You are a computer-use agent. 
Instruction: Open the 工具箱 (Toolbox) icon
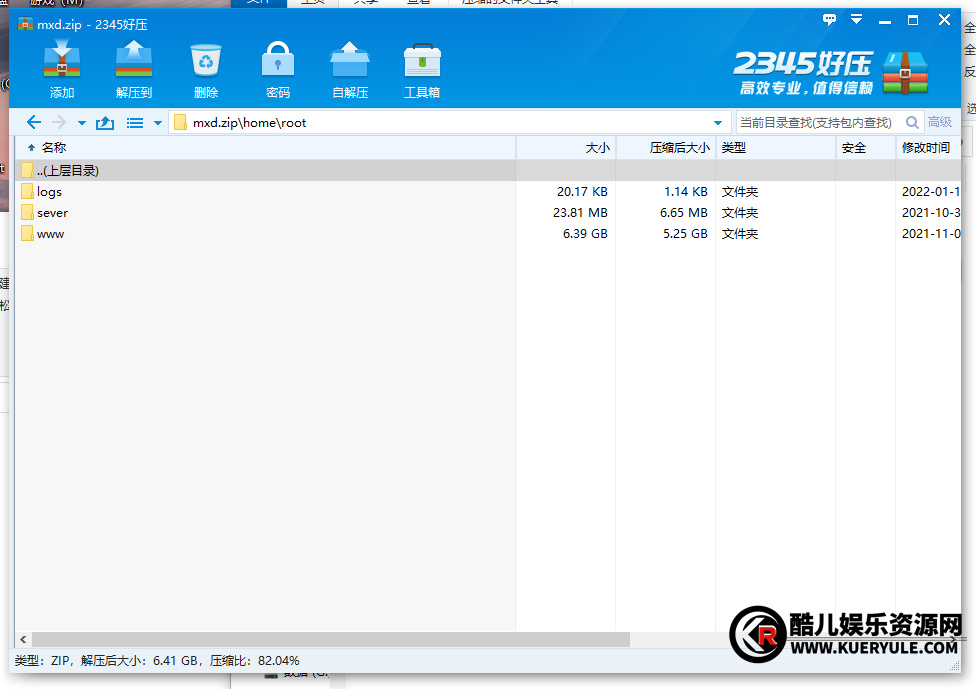coord(422,63)
